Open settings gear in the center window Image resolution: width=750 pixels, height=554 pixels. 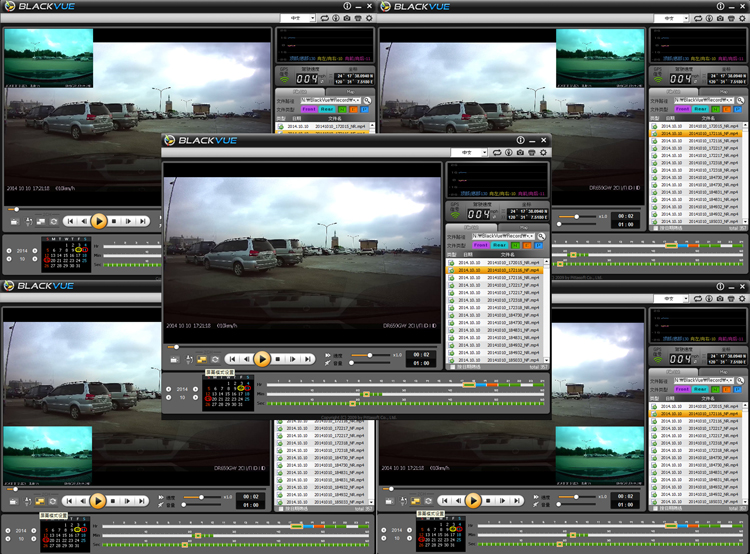[x=543, y=153]
